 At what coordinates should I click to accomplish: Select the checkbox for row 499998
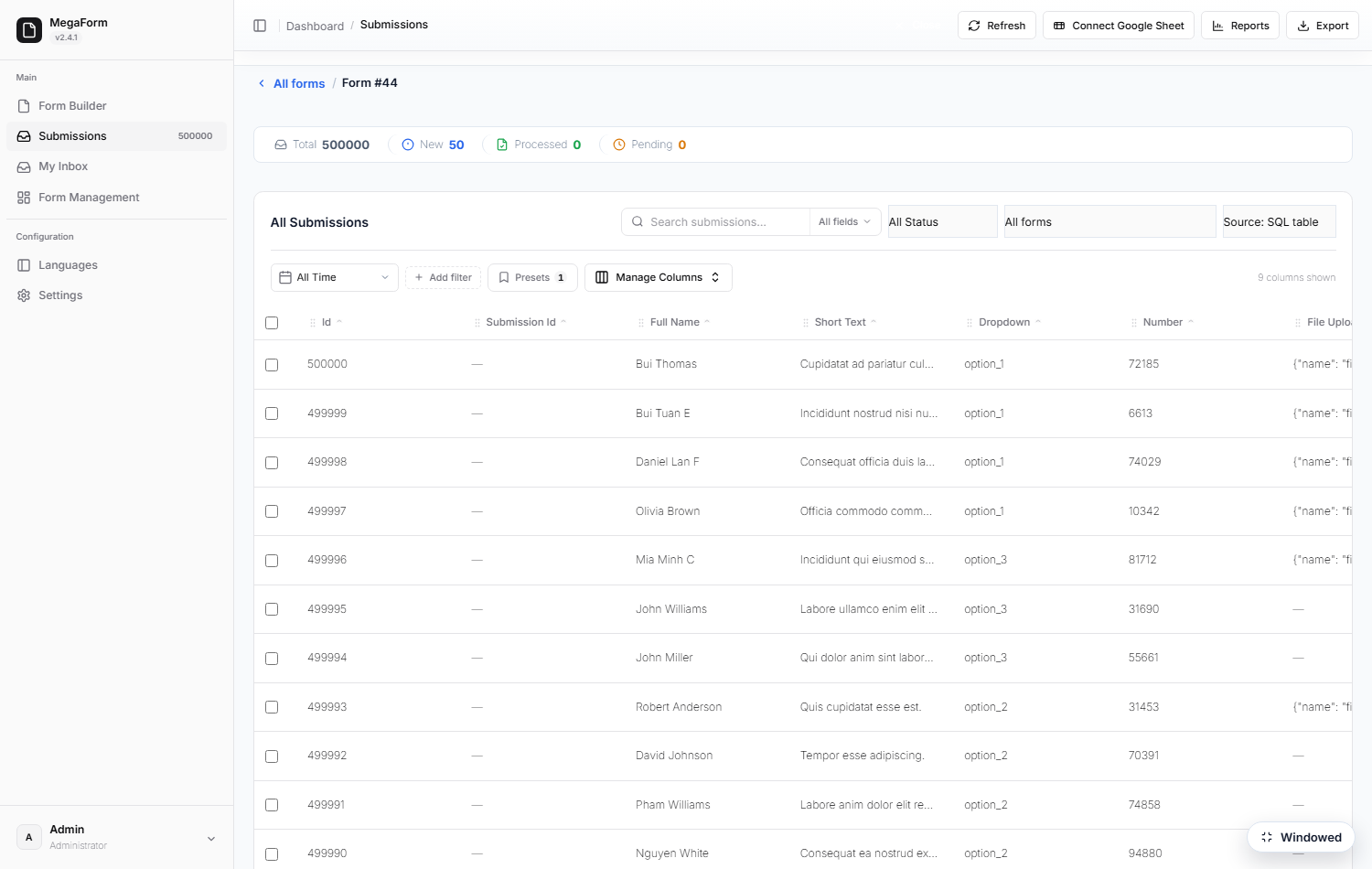tap(272, 463)
